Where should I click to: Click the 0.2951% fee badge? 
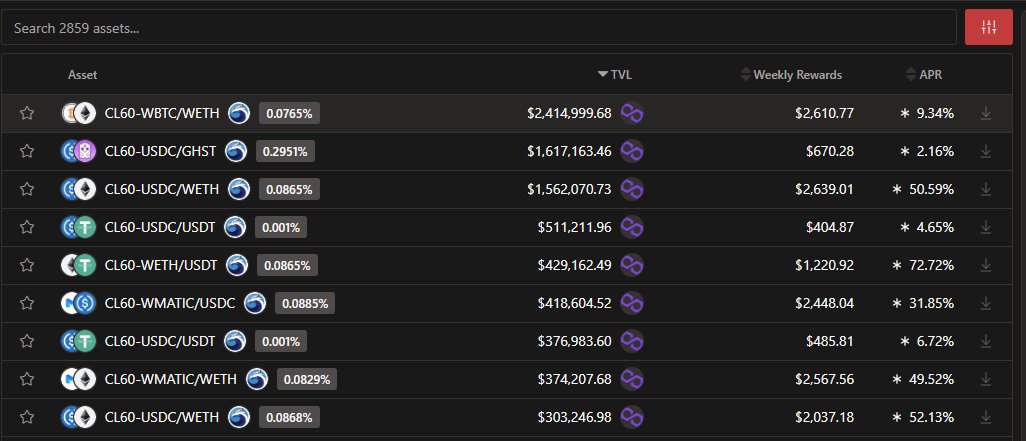(x=285, y=151)
